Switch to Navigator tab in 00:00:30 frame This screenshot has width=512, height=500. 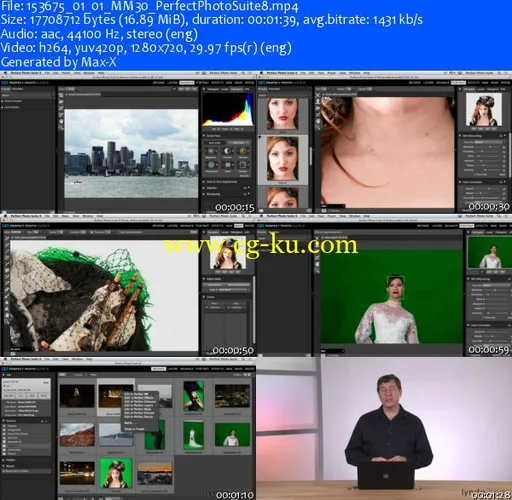pos(469,89)
